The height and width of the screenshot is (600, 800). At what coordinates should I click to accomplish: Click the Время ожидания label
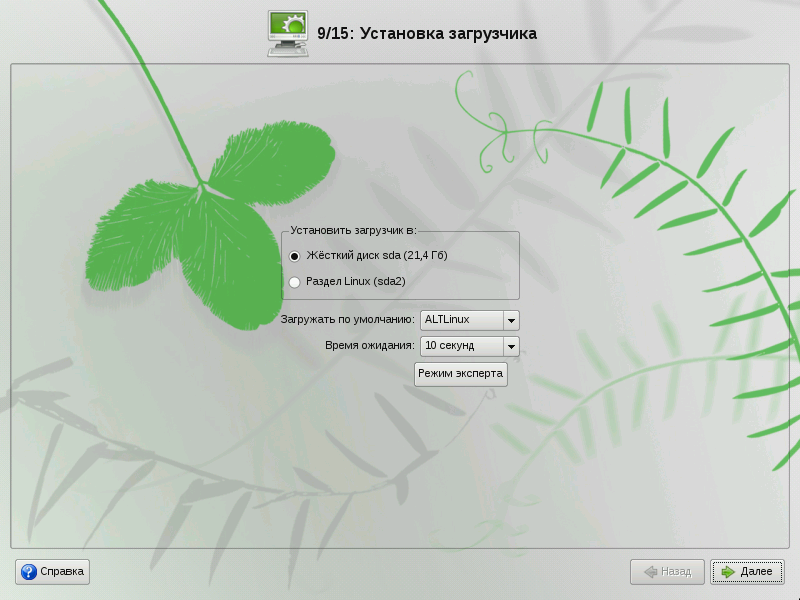pos(370,346)
